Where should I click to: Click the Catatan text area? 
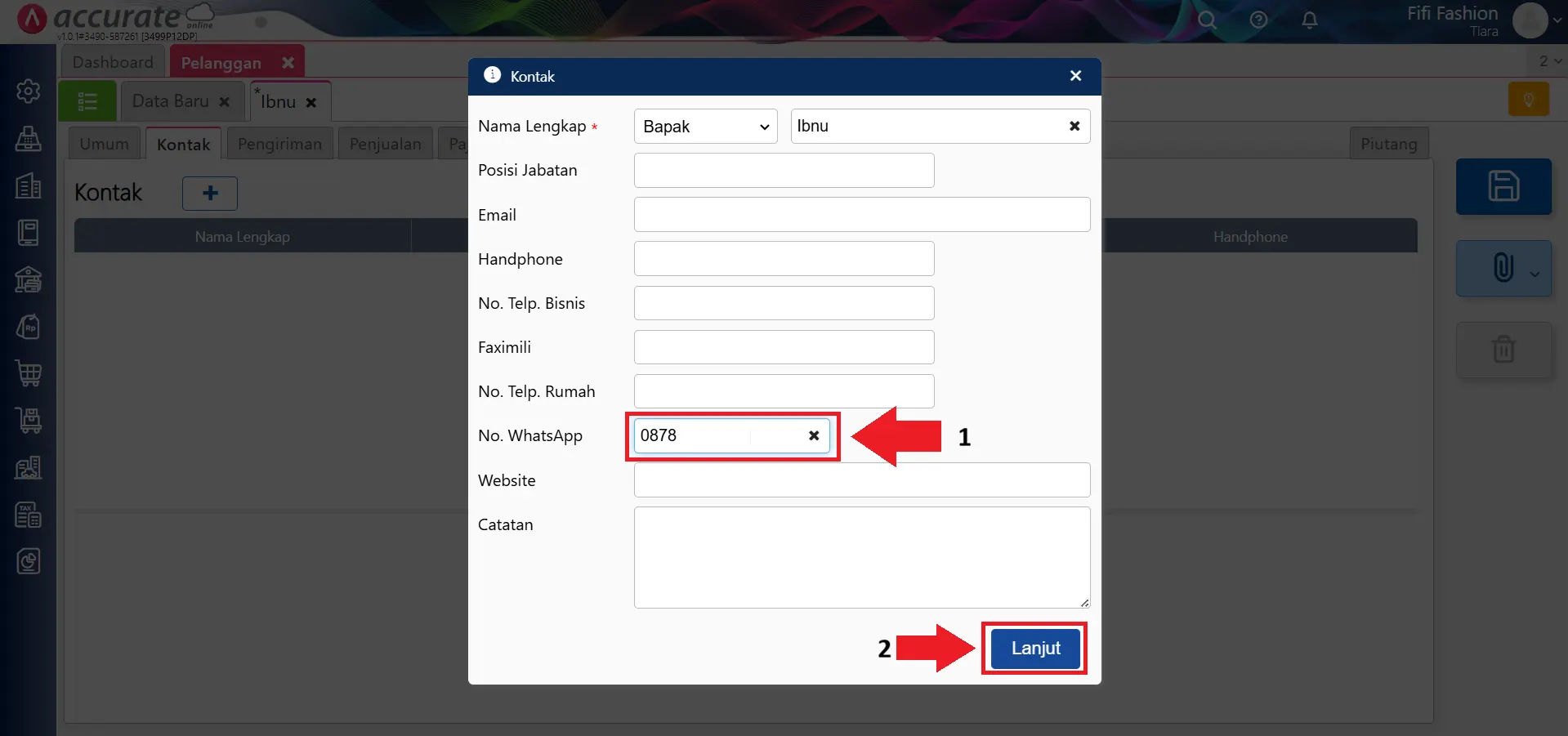pyautogui.click(x=861, y=557)
